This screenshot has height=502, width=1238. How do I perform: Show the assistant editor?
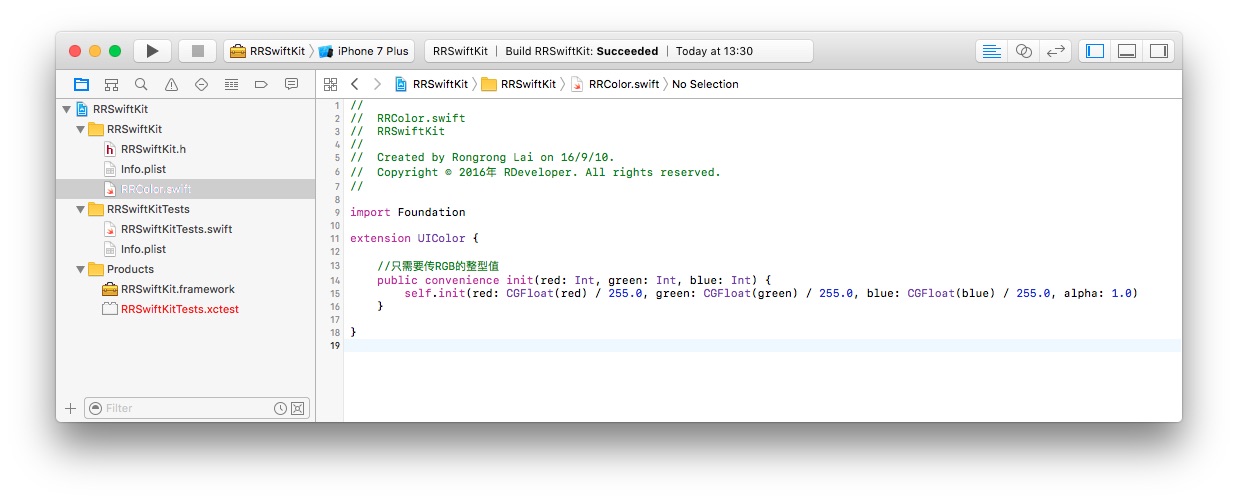point(1023,51)
